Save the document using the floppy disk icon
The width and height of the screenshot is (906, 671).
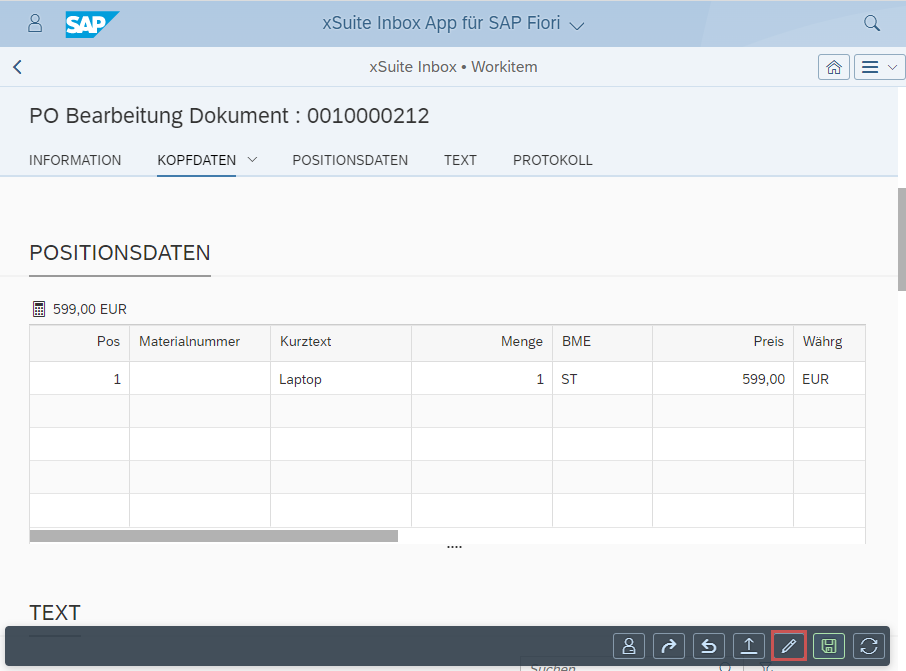pyautogui.click(x=829, y=645)
